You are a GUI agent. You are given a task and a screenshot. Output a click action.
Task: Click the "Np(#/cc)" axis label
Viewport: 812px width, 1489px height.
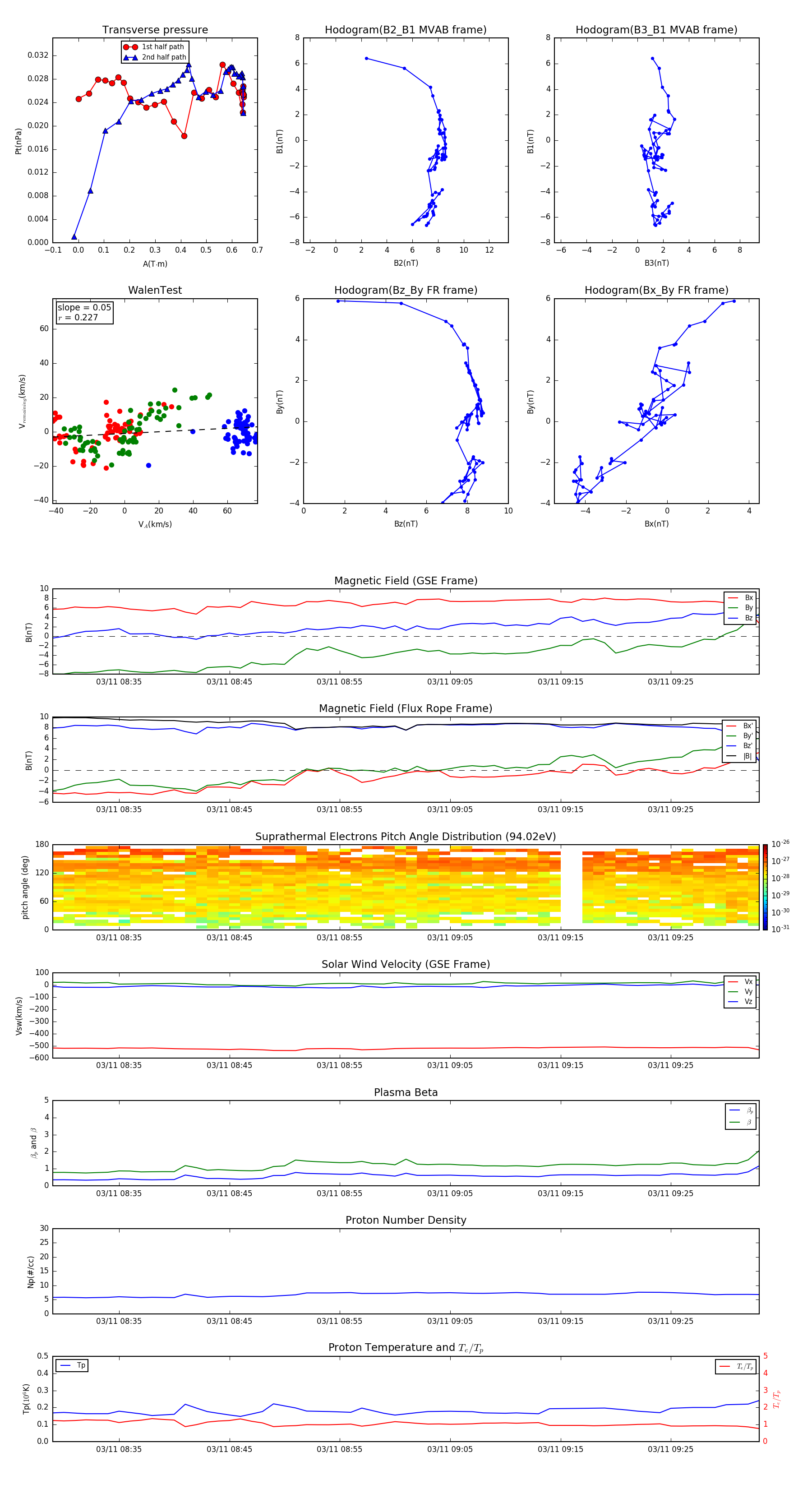click(31, 1272)
